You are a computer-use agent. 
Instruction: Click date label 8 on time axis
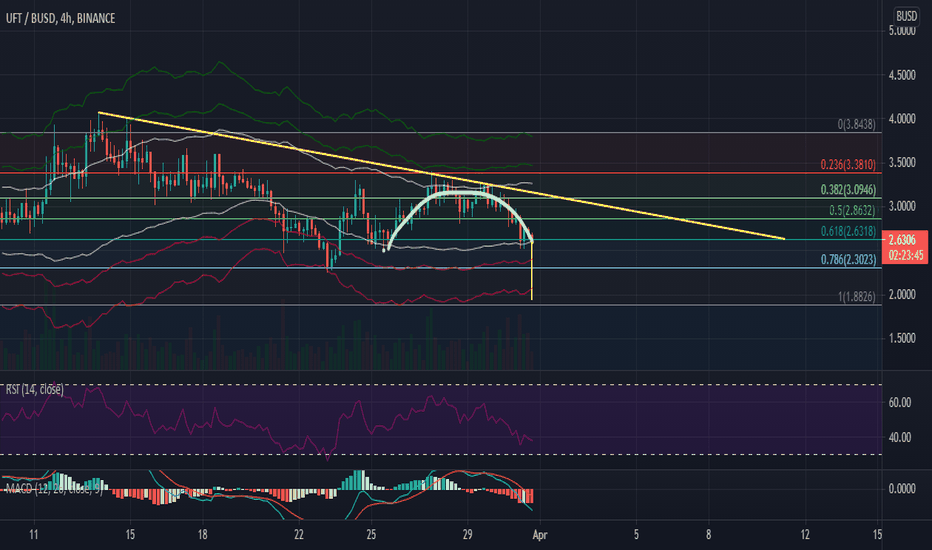tap(709, 535)
